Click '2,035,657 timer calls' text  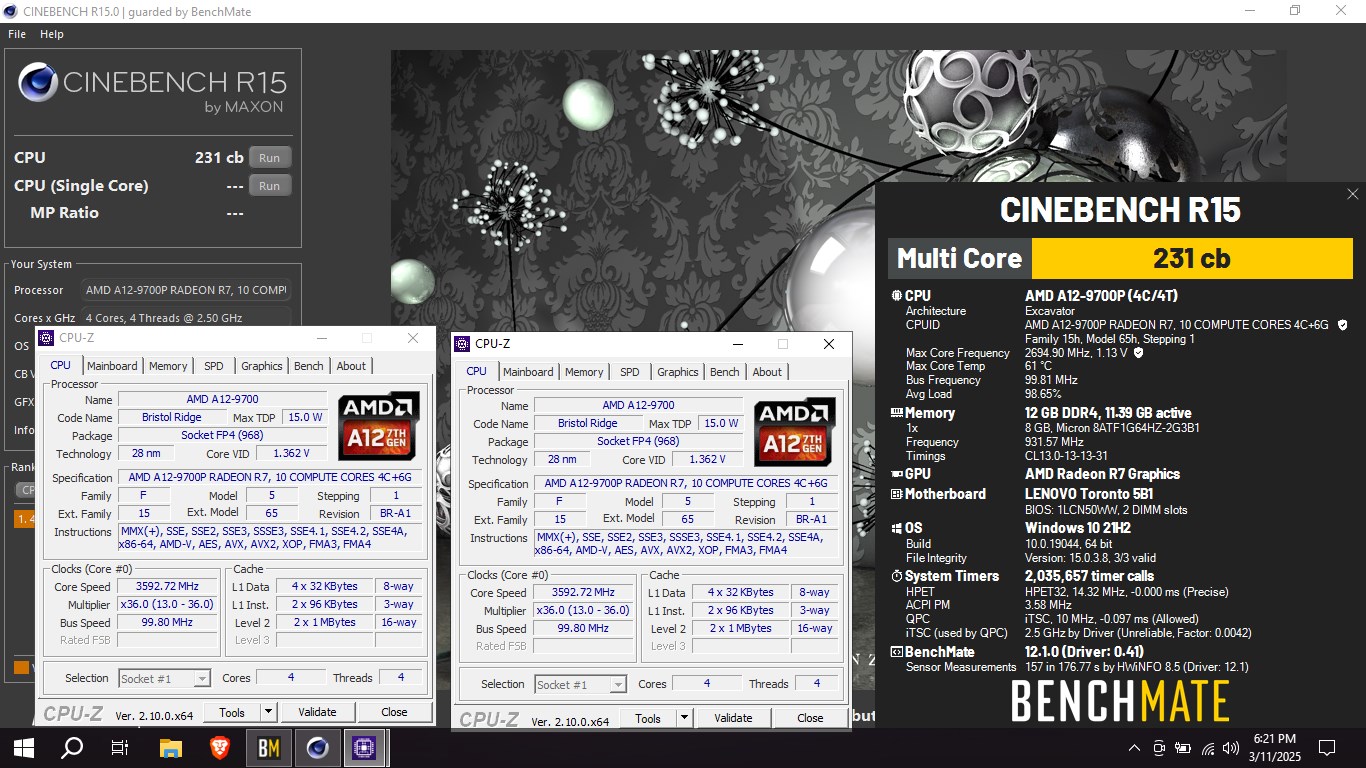(1089, 576)
